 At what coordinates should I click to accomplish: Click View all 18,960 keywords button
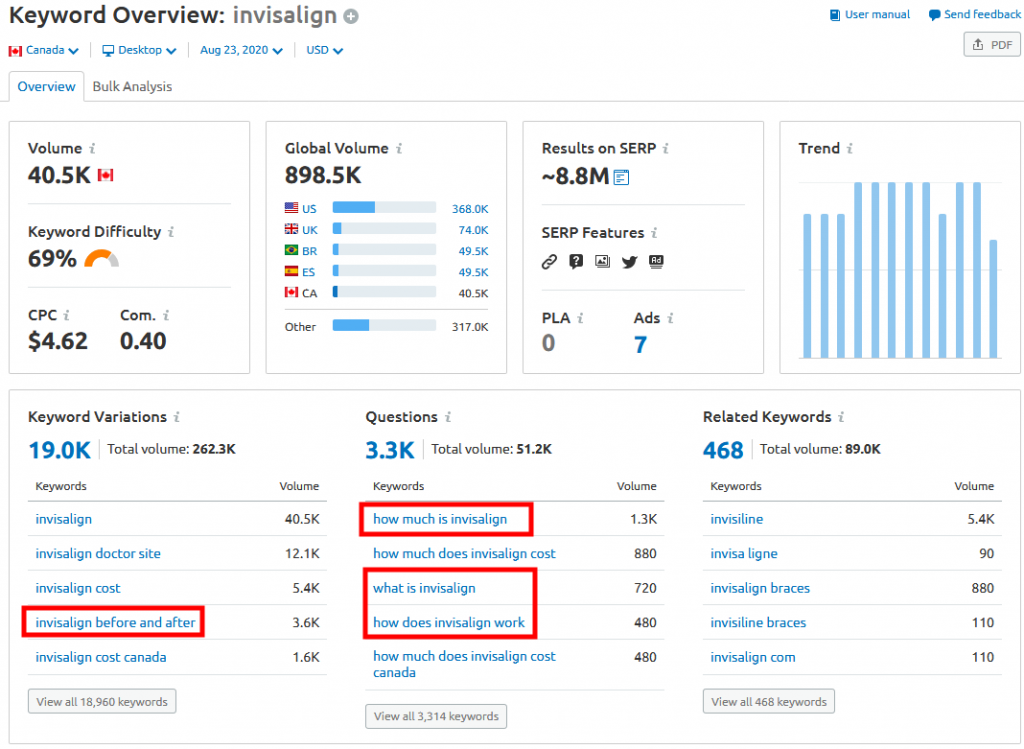(102, 702)
